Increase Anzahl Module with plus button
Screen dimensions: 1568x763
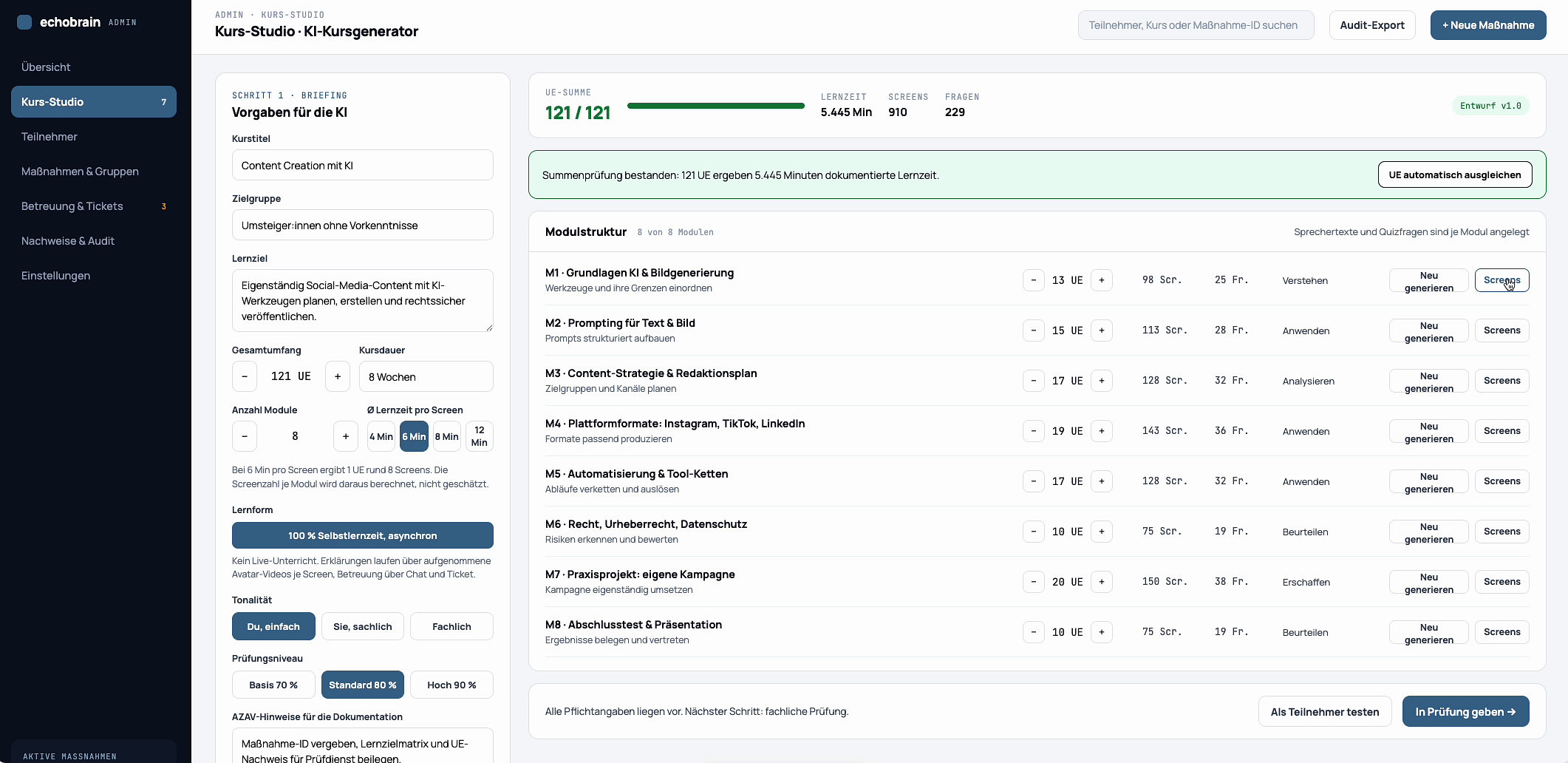(x=346, y=436)
